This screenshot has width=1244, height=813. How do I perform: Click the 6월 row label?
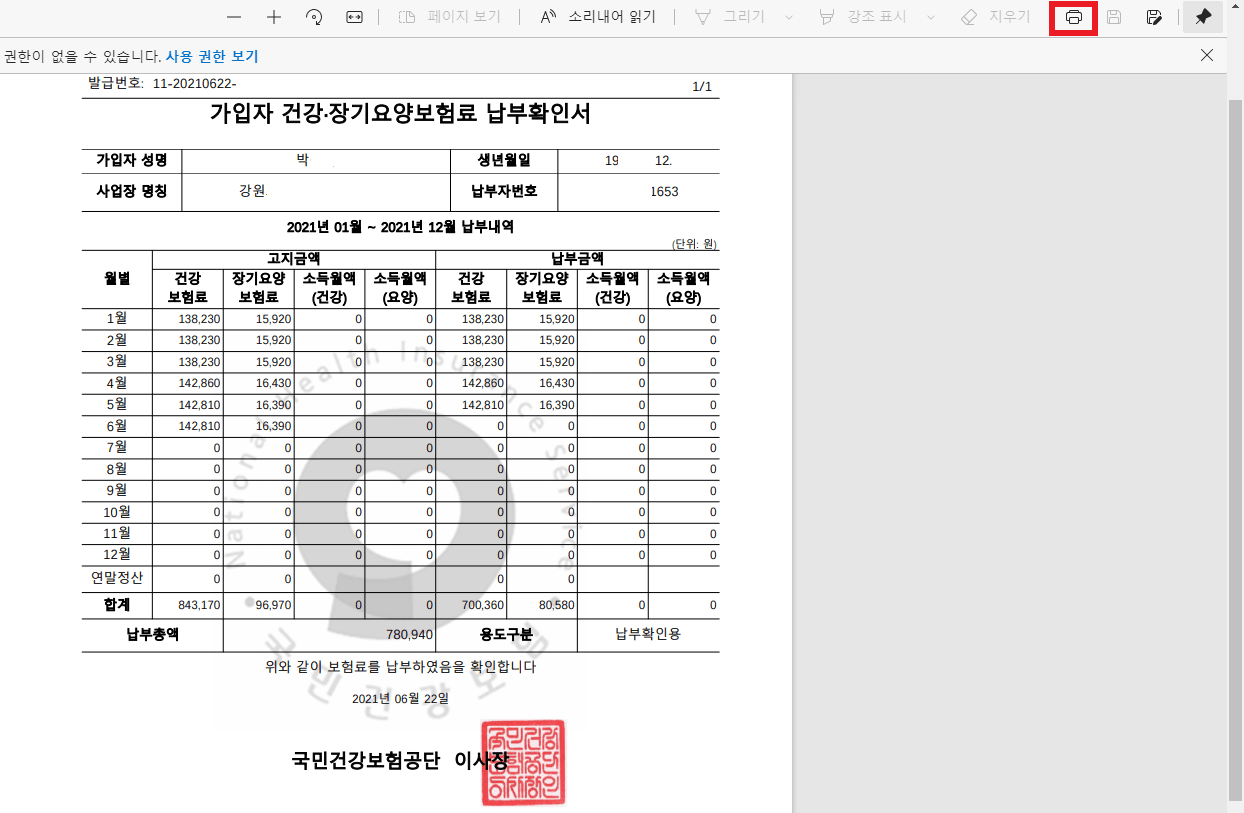point(117,426)
